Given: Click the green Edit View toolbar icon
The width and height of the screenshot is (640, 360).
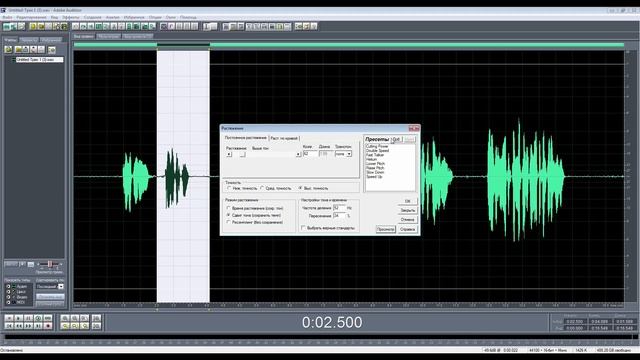Looking at the screenshot, I should [7, 27].
